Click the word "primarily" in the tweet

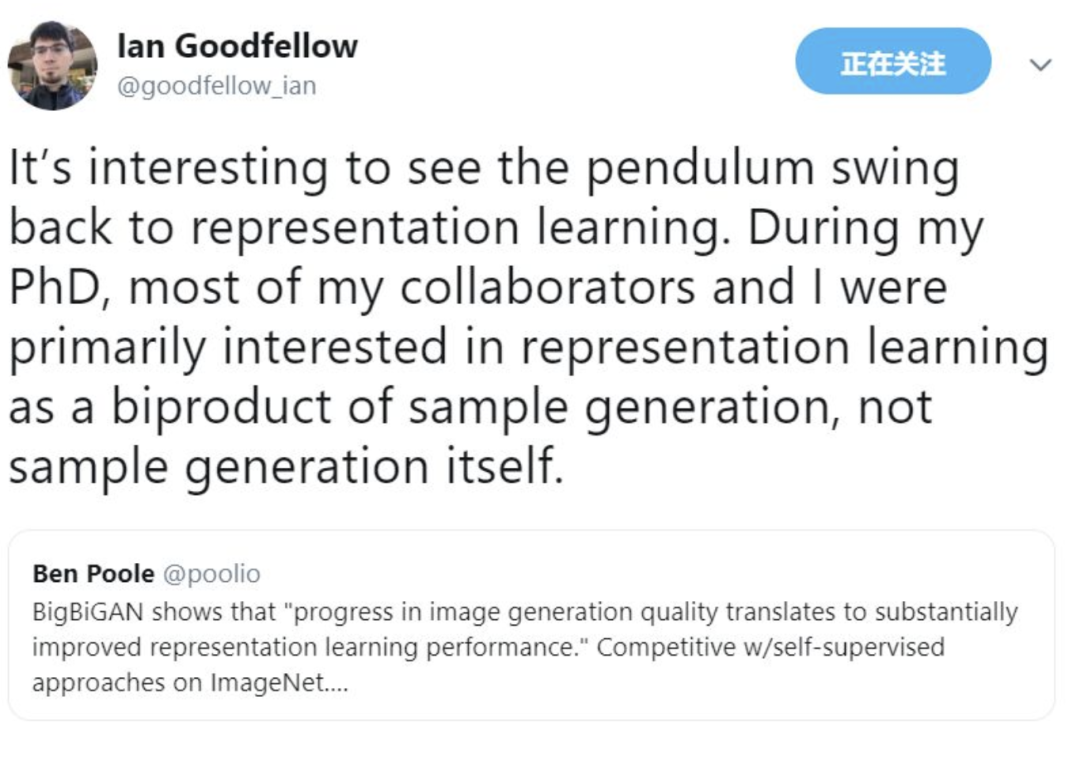(108, 349)
